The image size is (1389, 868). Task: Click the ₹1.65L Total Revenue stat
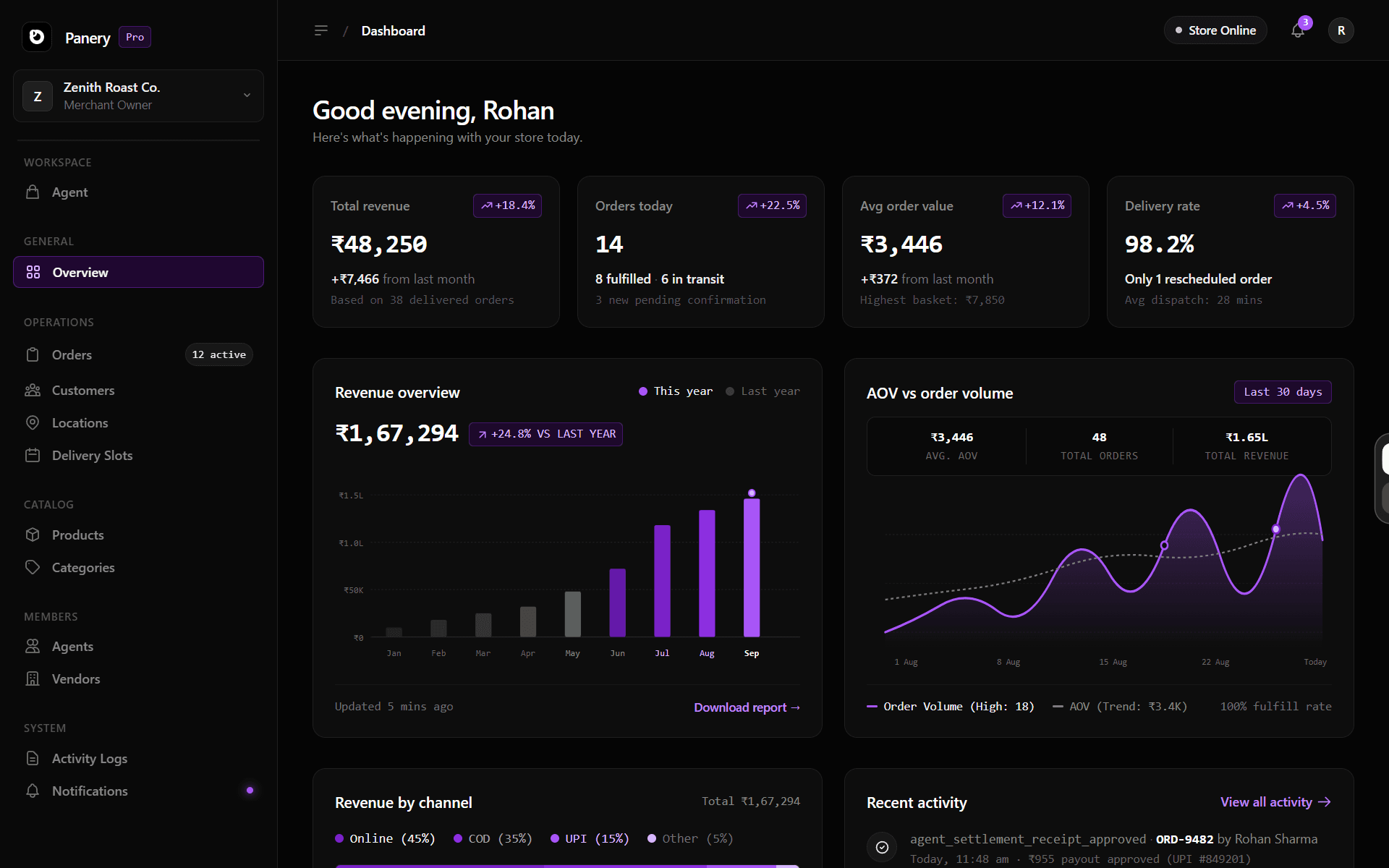tap(1246, 446)
